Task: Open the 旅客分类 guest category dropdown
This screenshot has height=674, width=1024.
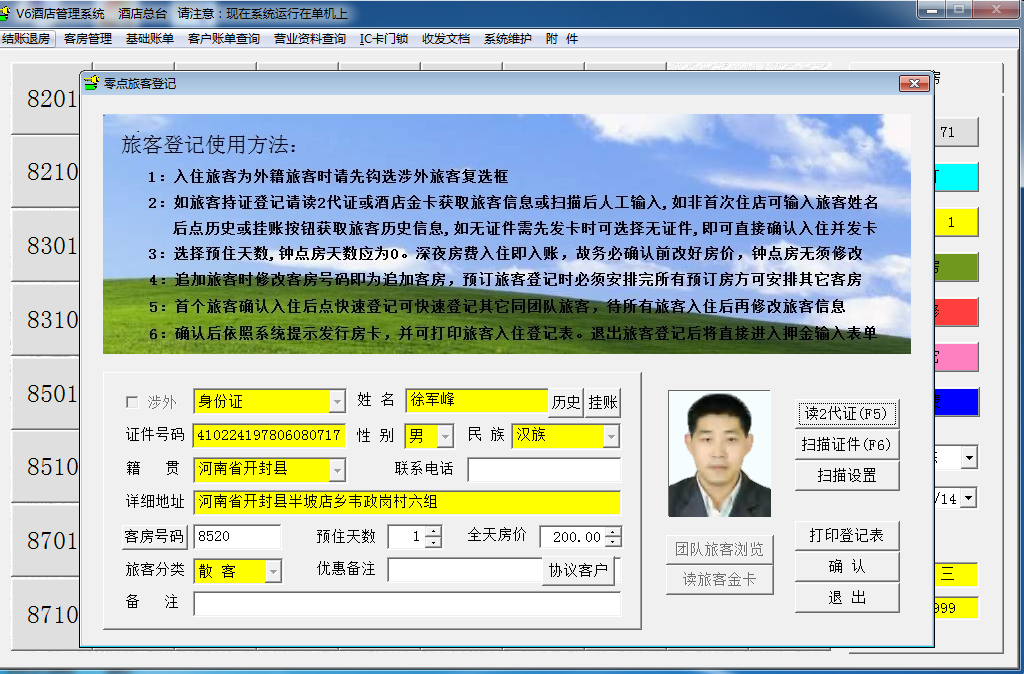Action: 273,571
